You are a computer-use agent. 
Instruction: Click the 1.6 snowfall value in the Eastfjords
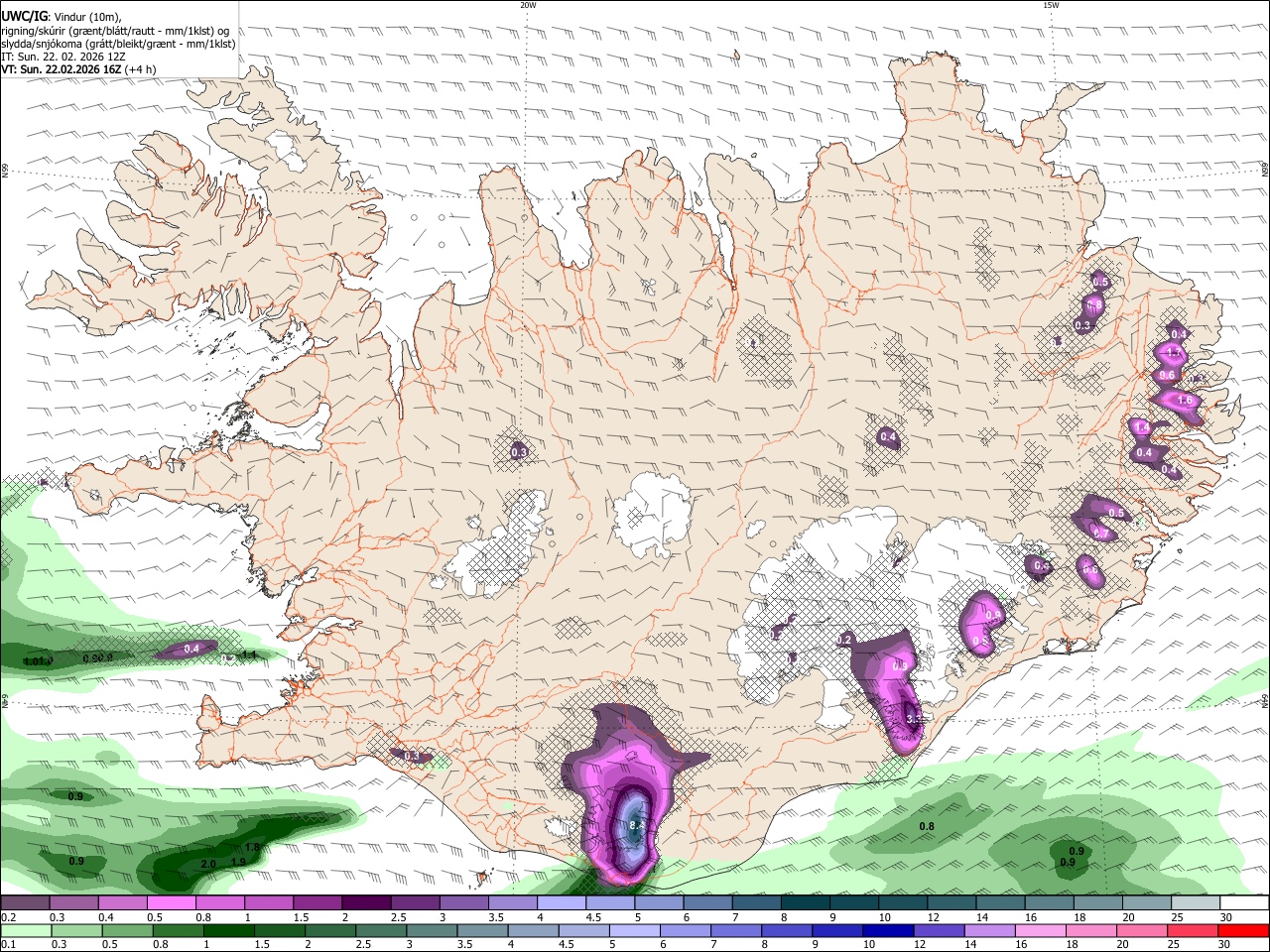click(1184, 400)
